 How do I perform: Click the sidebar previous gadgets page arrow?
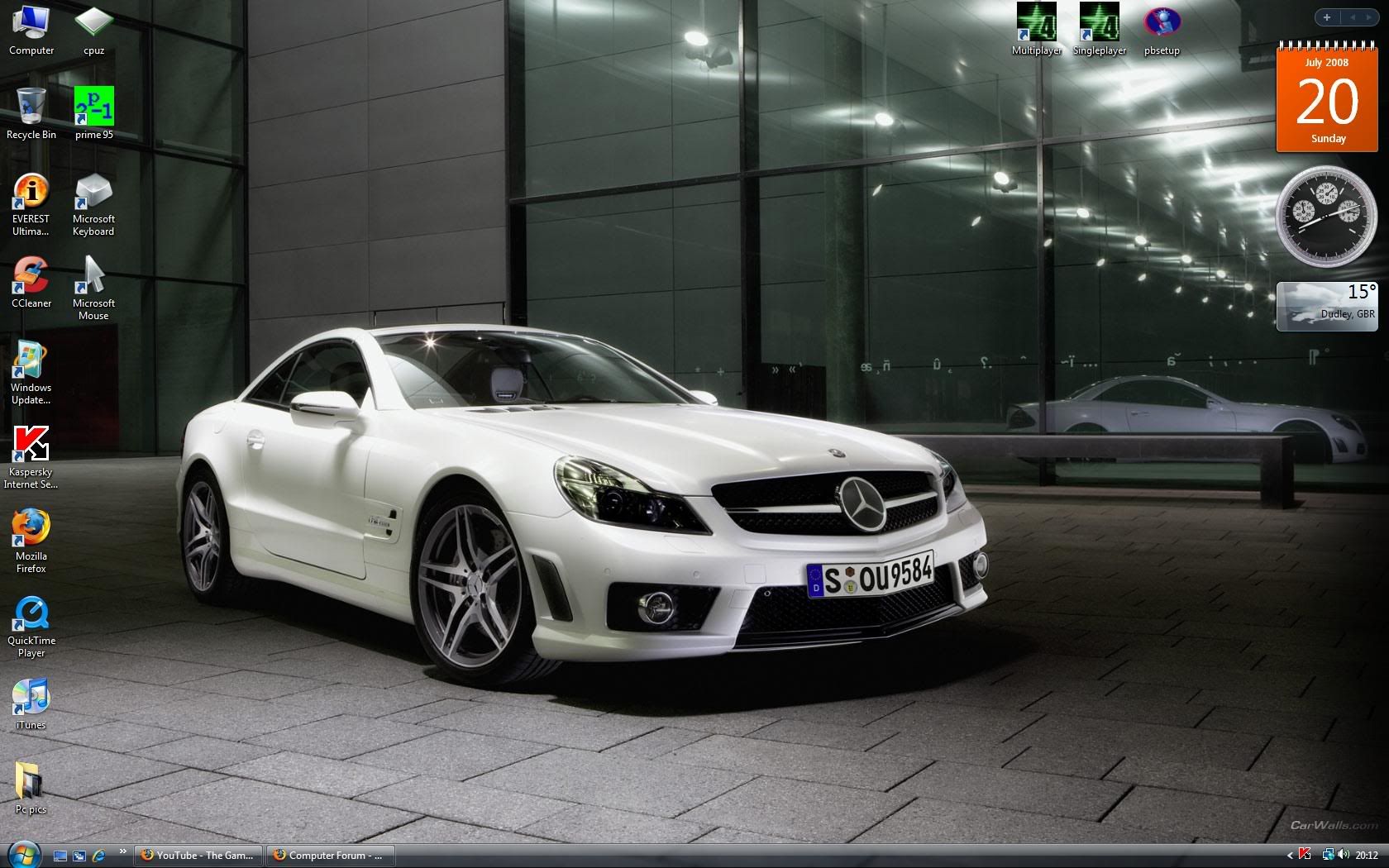click(1352, 17)
